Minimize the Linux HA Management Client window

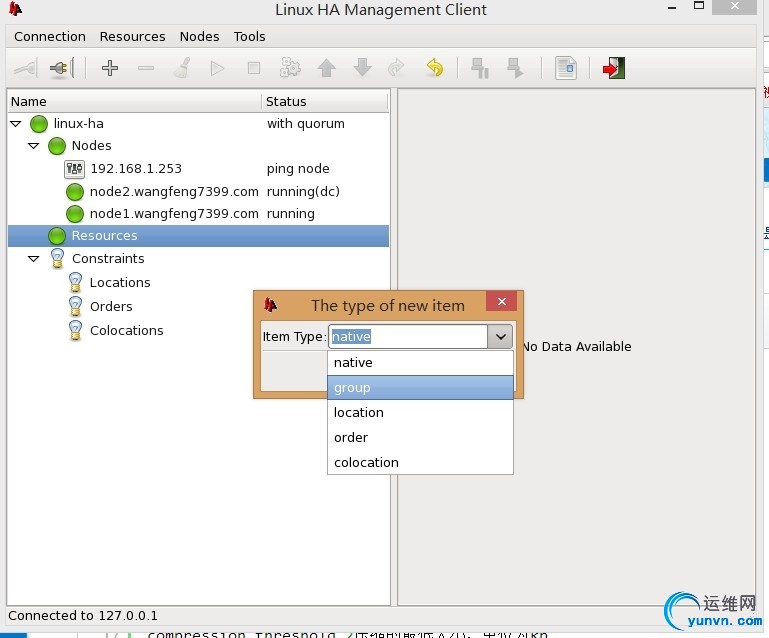tap(672, 8)
